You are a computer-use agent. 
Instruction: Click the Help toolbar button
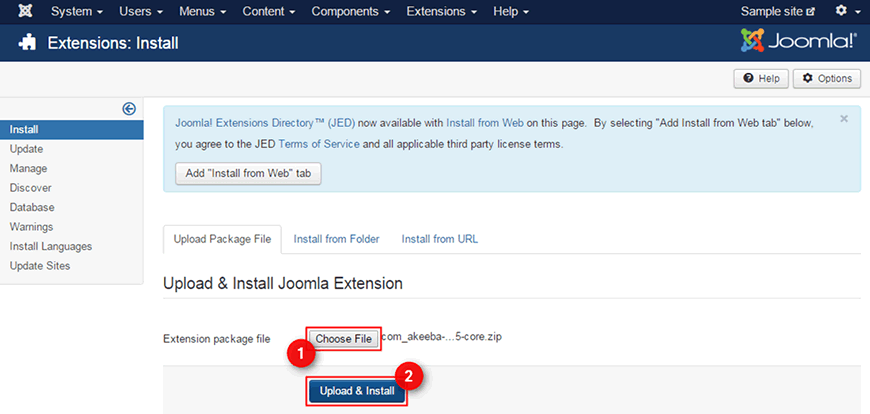point(761,79)
